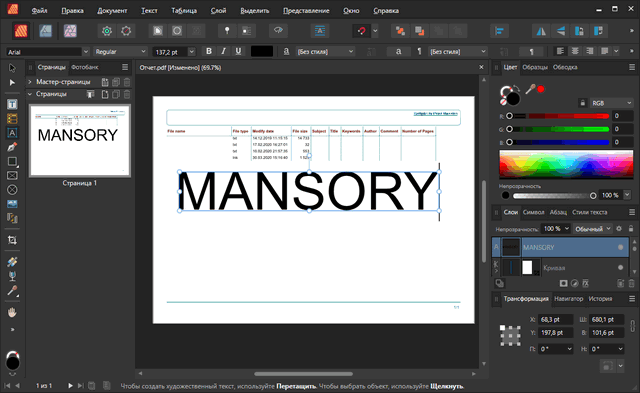Screen dimensions: 640x393
Task: Switch to the Photo persona icon
Action: coord(70,31)
